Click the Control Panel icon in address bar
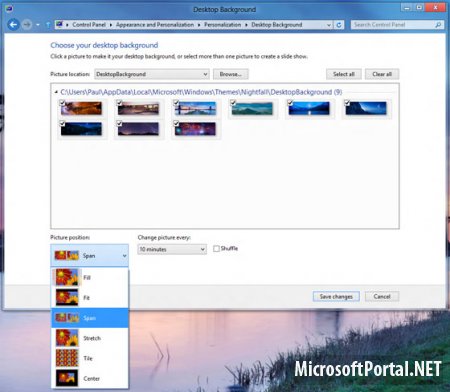The image size is (450, 392). pos(60,24)
